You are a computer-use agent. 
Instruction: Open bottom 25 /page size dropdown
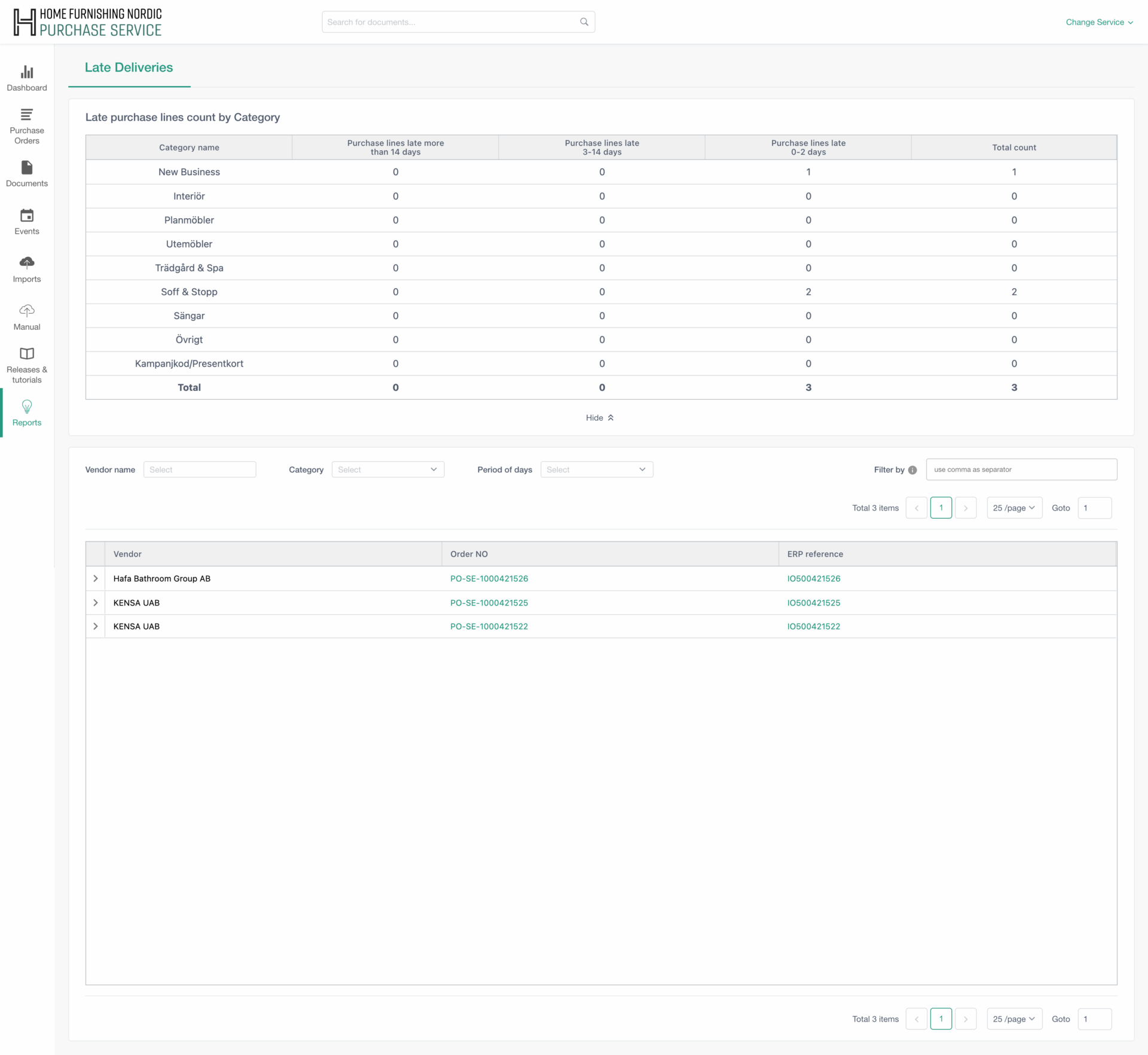coord(1014,1019)
